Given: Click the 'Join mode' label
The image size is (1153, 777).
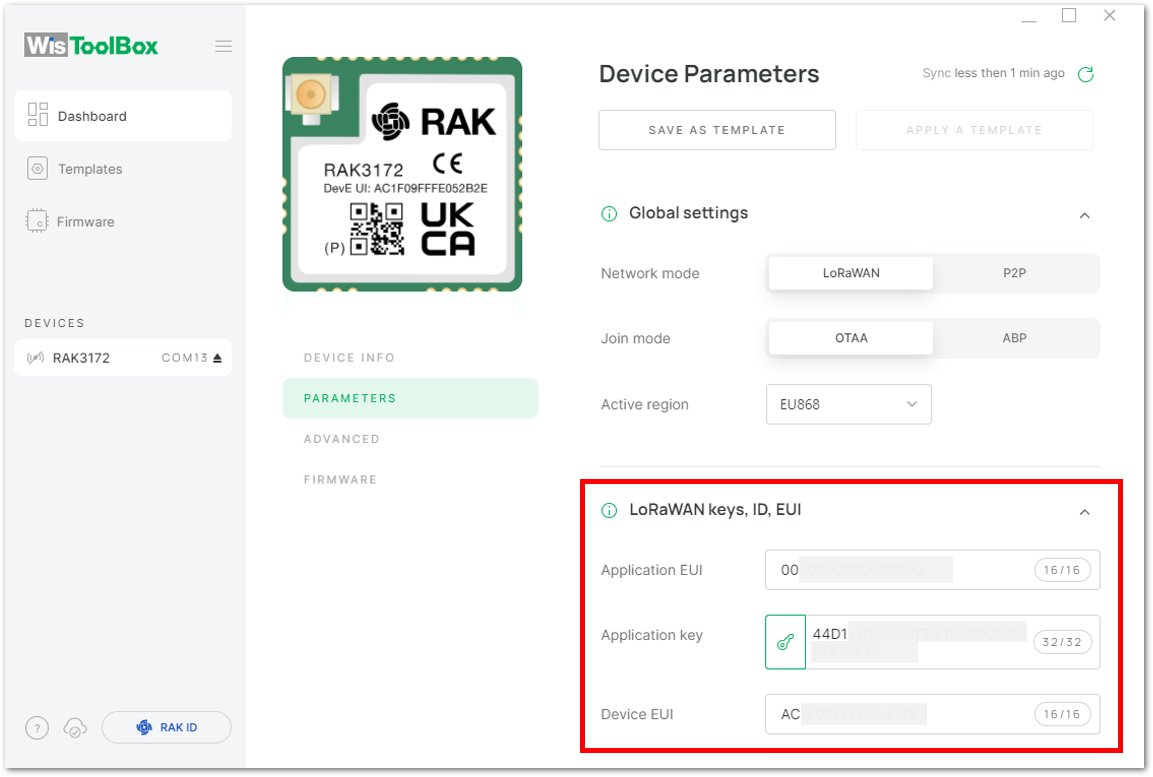Looking at the screenshot, I should pos(635,338).
